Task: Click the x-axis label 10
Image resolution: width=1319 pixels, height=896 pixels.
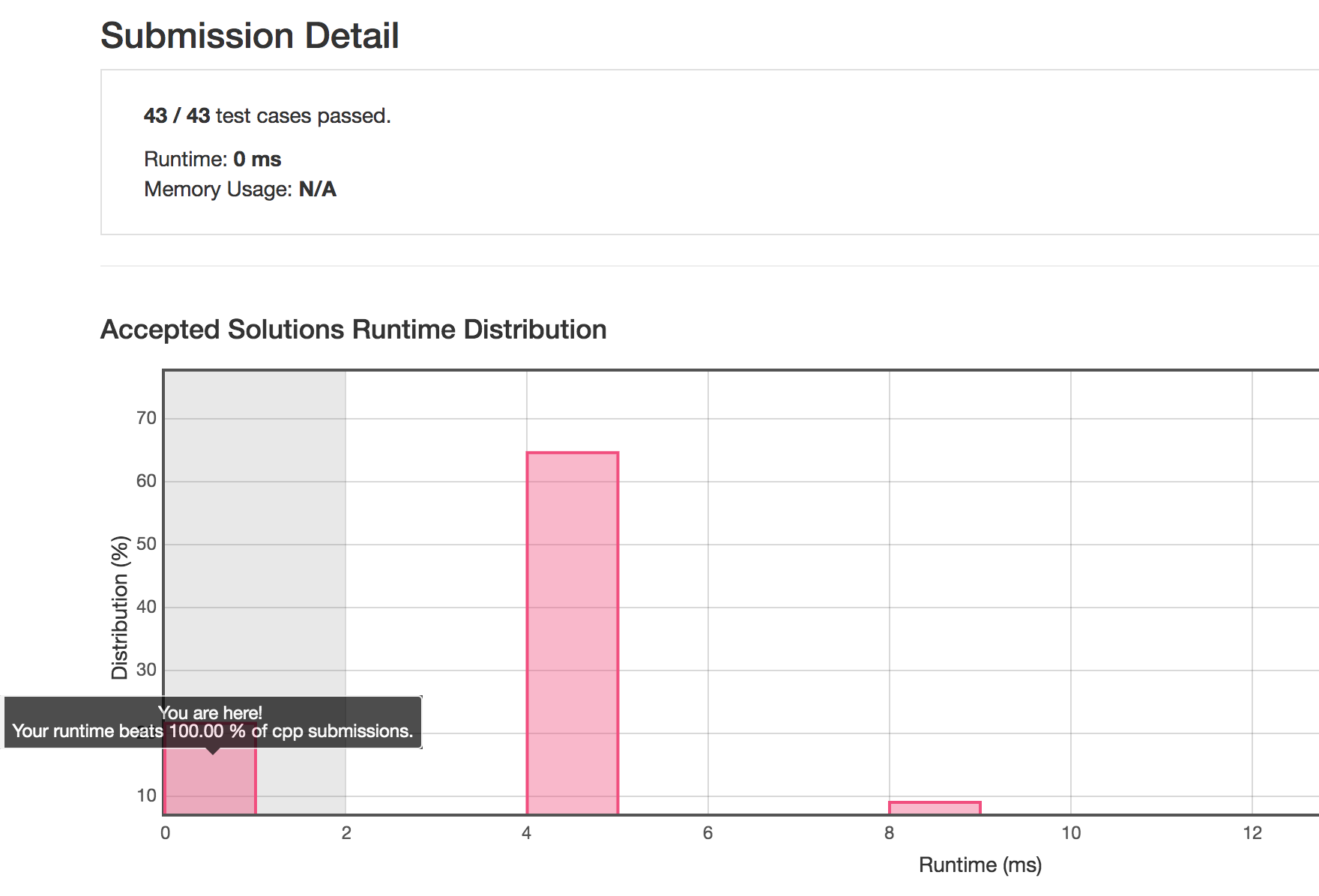Action: click(1071, 833)
